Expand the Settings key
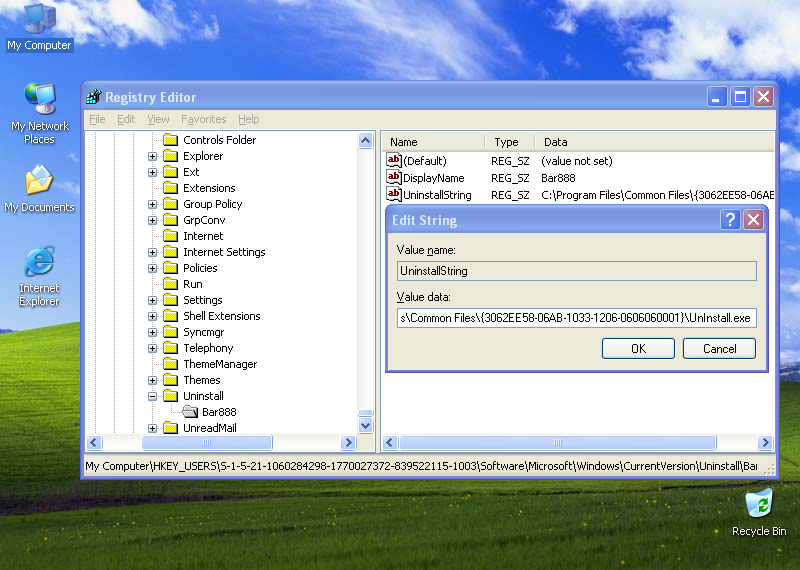 (152, 300)
